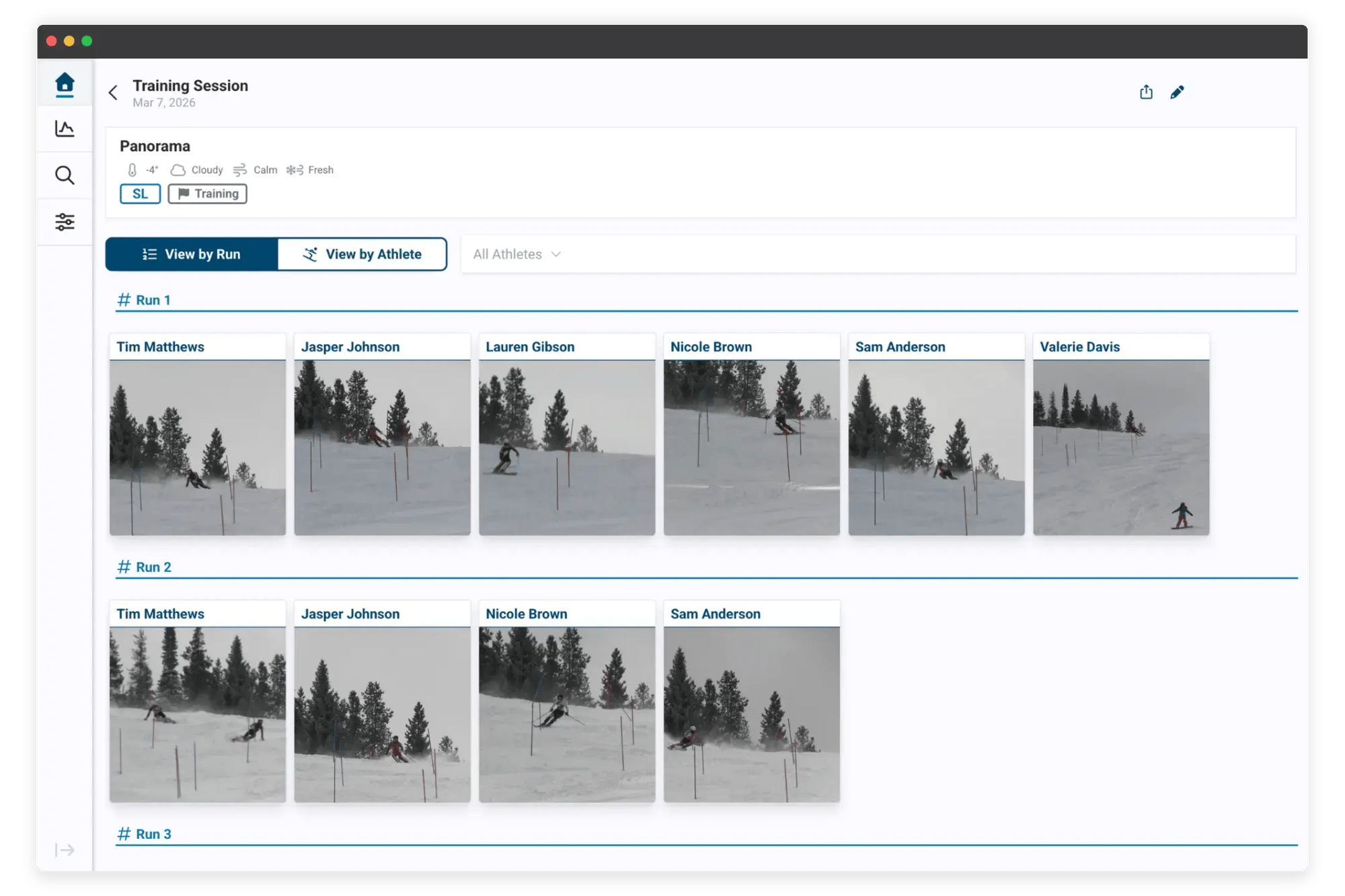This screenshot has width=1345, height=896.
Task: Switch to View by Run
Action: pyautogui.click(x=192, y=254)
